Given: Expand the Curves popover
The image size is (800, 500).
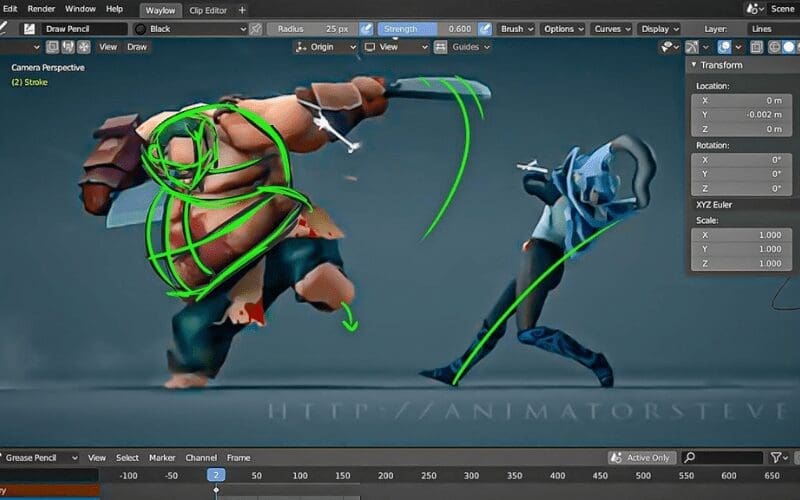Looking at the screenshot, I should coord(612,29).
